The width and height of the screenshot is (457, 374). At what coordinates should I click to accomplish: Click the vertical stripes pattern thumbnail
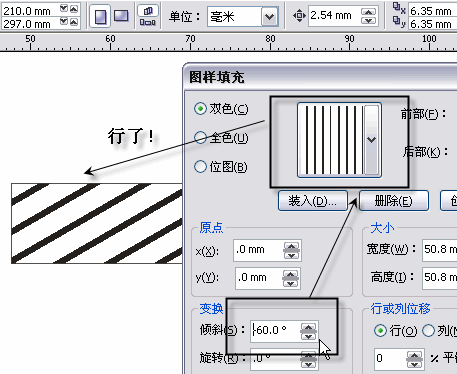click(331, 140)
